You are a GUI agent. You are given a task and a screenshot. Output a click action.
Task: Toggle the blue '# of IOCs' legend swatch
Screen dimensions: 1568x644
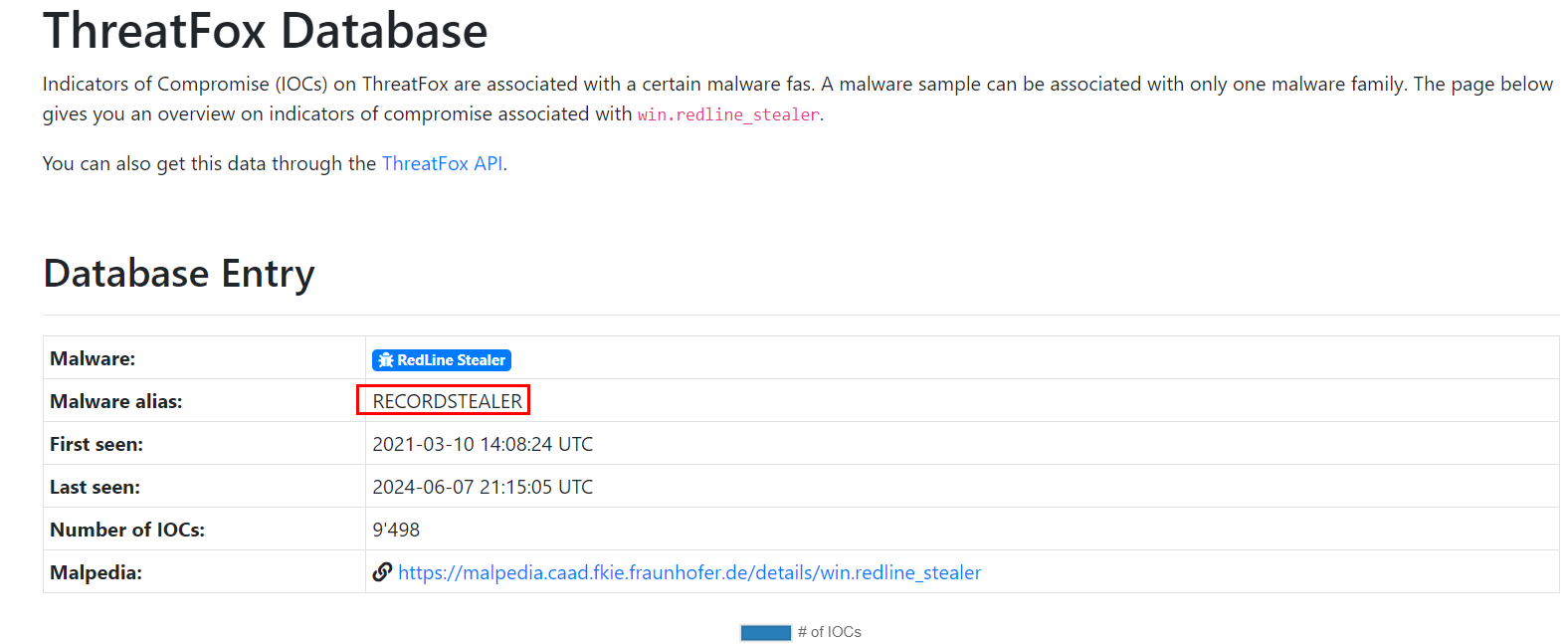(x=765, y=633)
